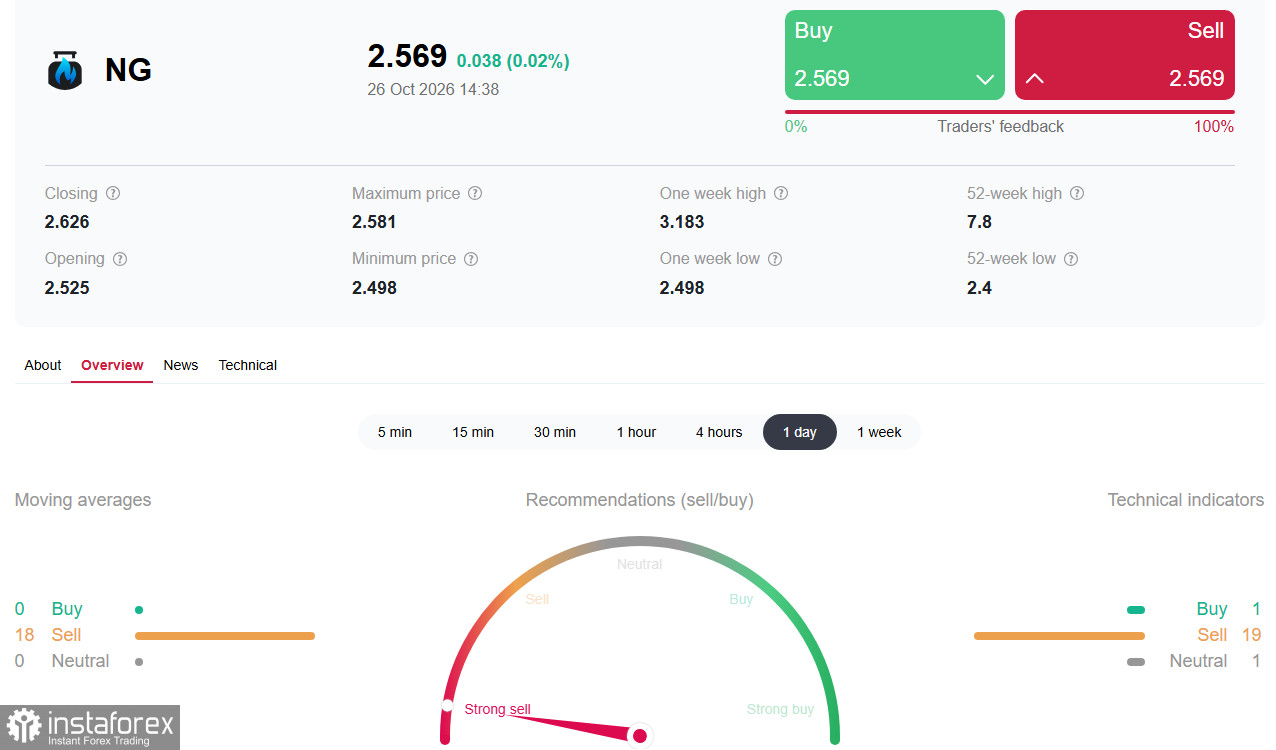Viewport: 1276px width, 750px height.
Task: Click the Strong sell gauge label
Action: (497, 710)
